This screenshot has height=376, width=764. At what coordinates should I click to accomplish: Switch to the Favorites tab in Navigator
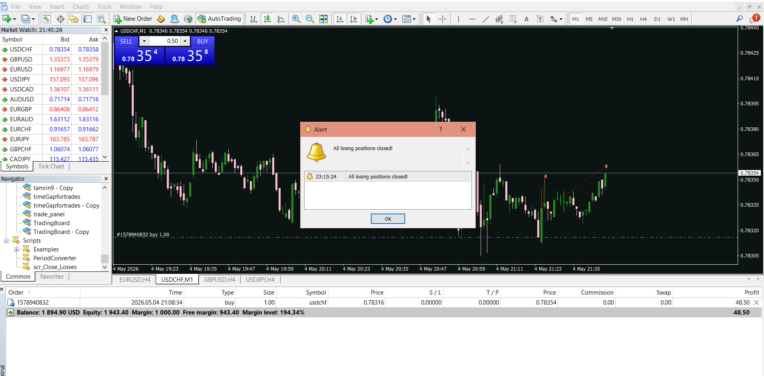click(52, 277)
